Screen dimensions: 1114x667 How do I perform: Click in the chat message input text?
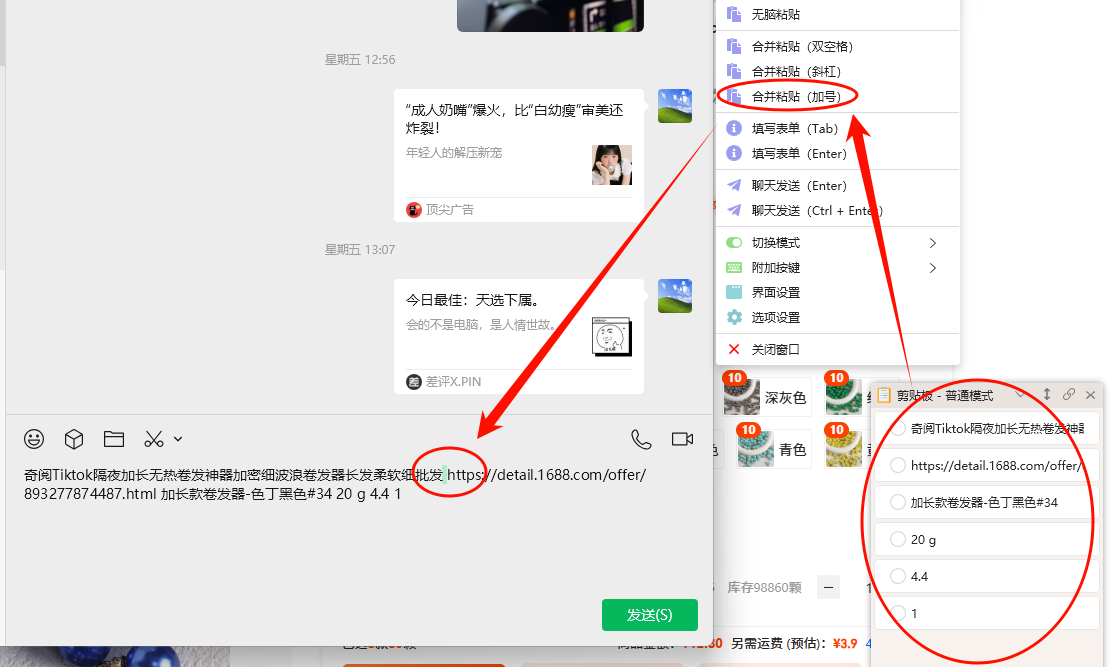335,484
